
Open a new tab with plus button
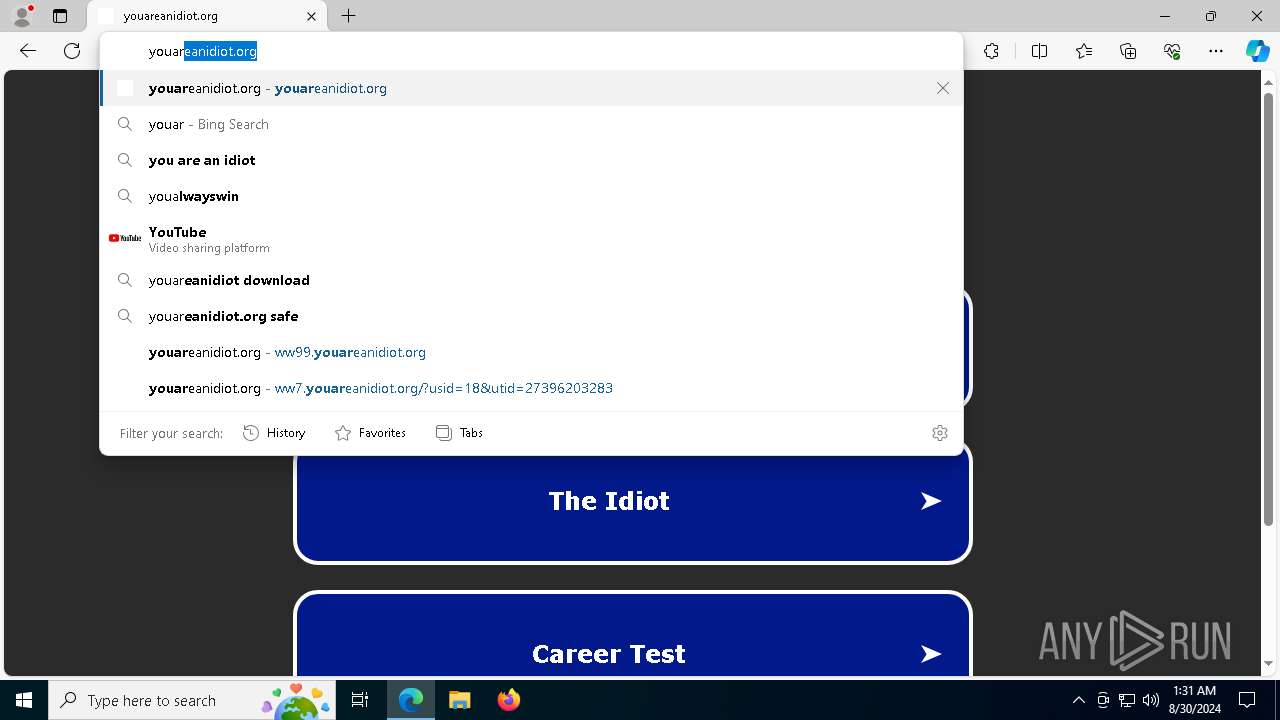(x=348, y=16)
